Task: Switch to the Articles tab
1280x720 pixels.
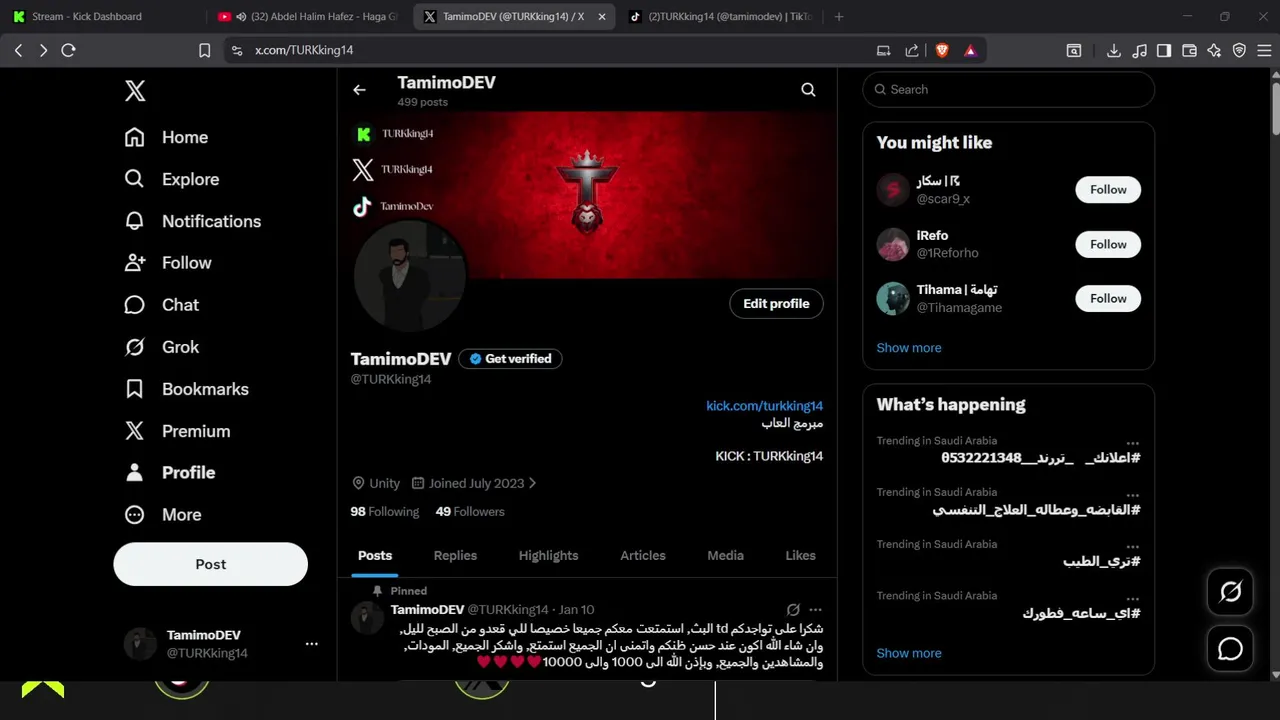Action: coord(643,555)
